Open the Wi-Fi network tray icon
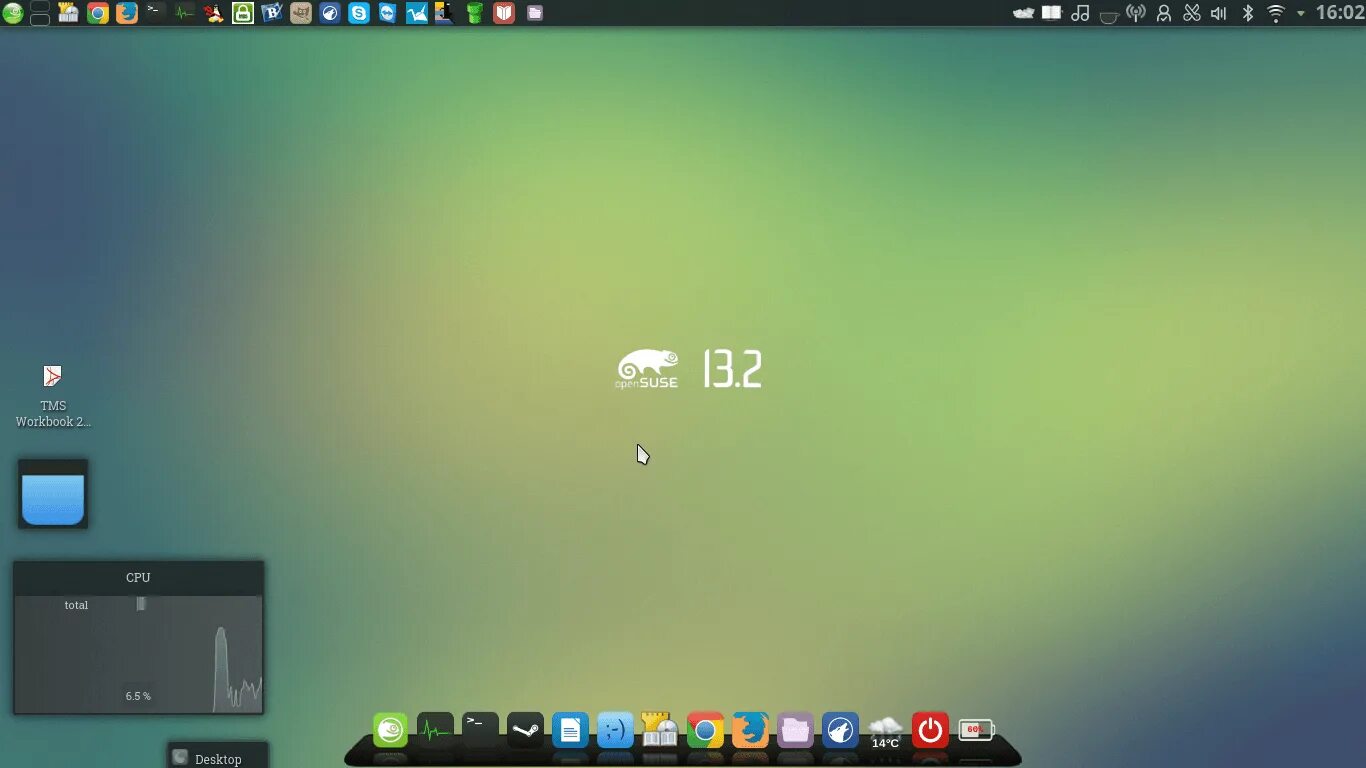 [1276, 13]
